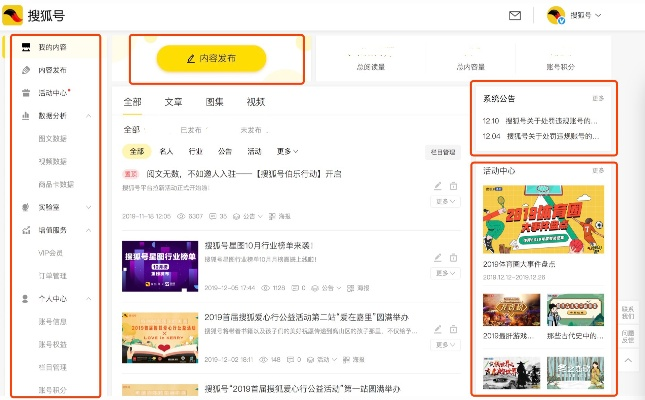Click 更多 link in 系统公告 panel
645x400 pixels.
[x=598, y=99]
